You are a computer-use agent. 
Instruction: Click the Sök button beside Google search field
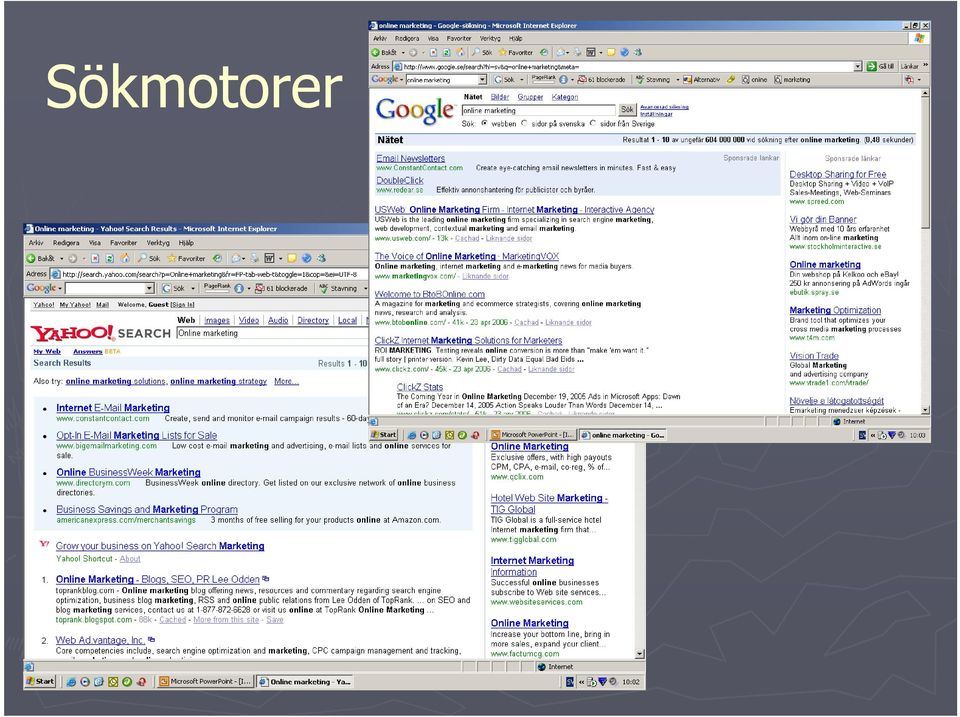point(628,110)
